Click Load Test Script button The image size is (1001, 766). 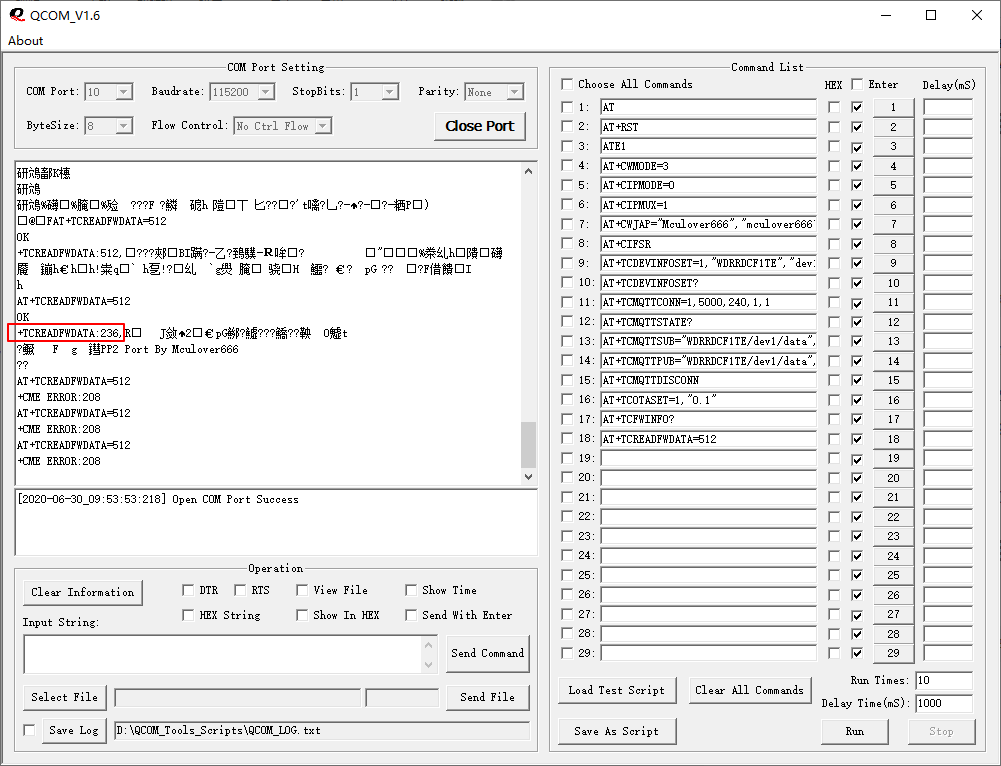(617, 690)
